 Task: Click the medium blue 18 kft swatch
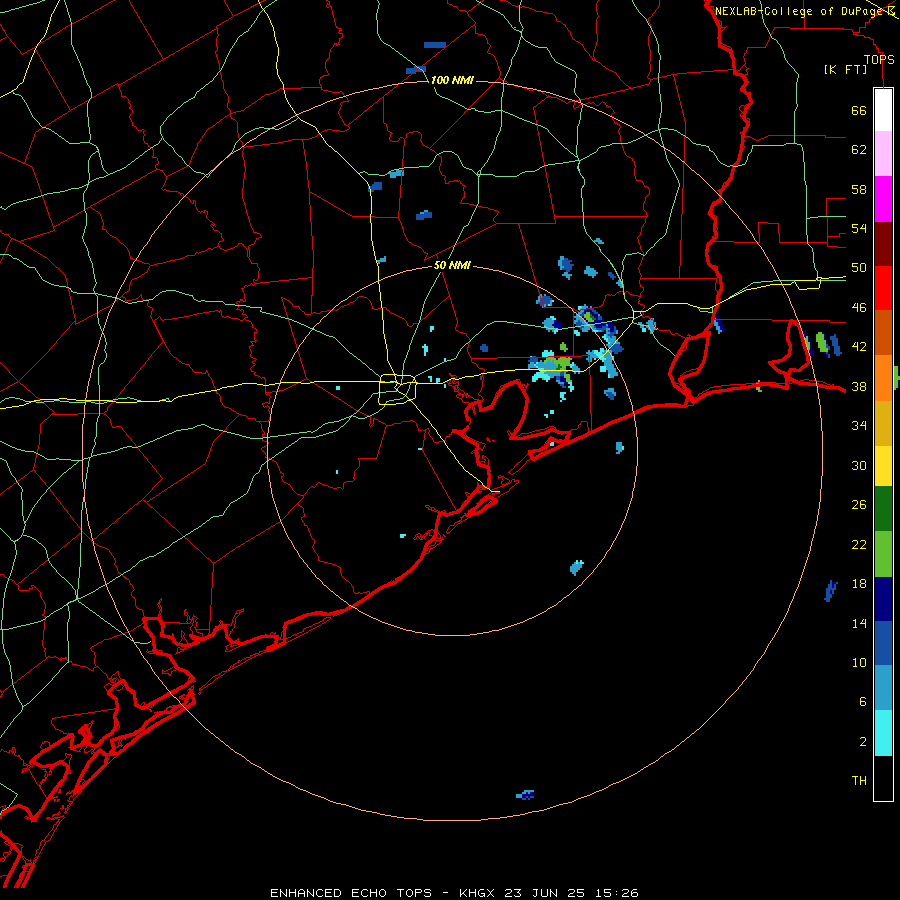883,643
